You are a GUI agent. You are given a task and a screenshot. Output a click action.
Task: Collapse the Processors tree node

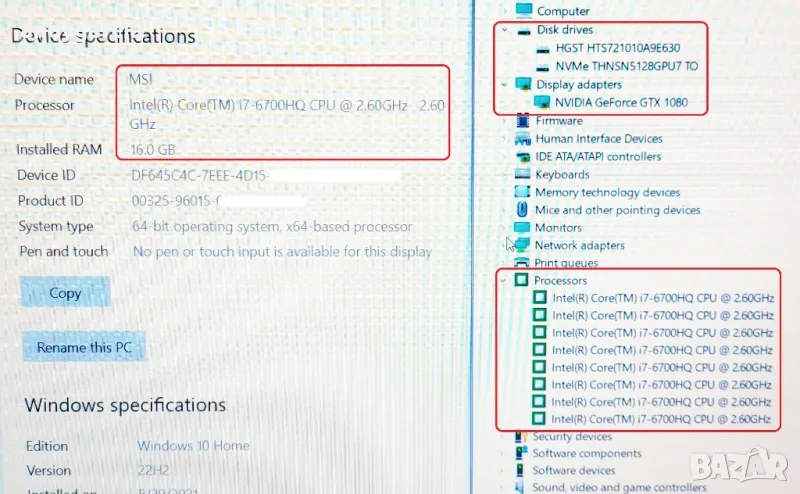pos(504,280)
